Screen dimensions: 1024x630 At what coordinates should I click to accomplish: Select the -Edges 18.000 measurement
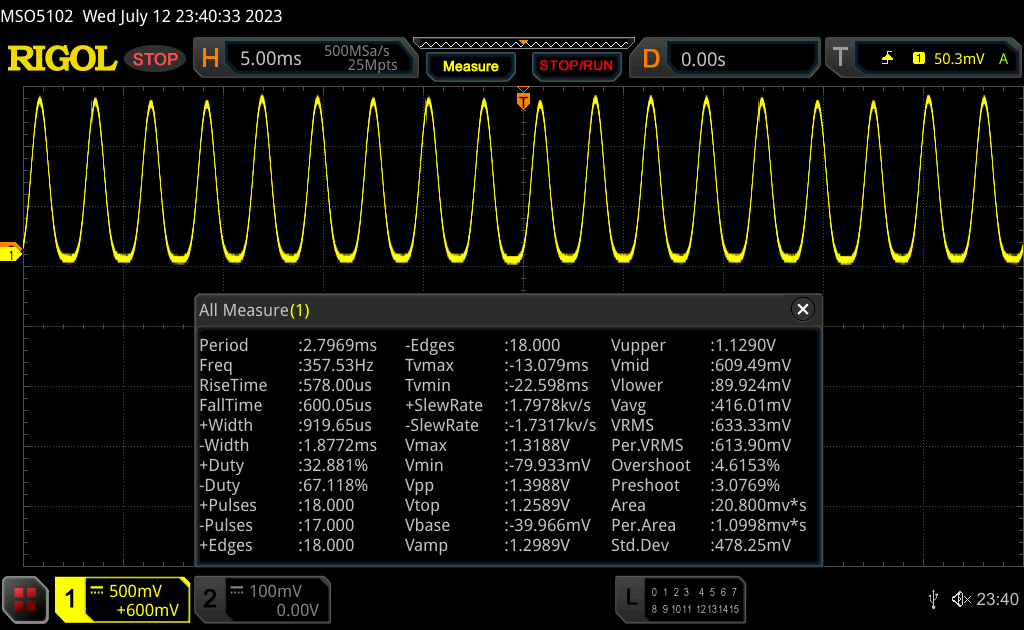[483, 345]
